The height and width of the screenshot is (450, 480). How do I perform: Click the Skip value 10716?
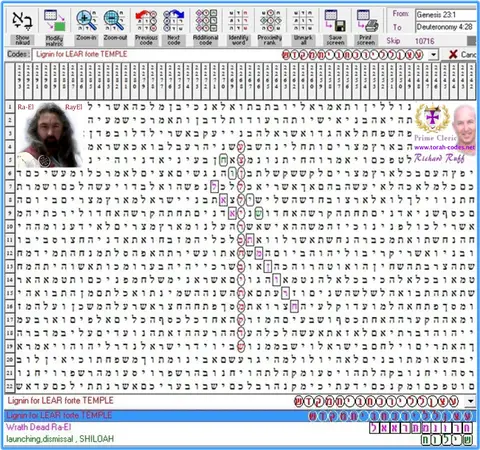click(424, 41)
